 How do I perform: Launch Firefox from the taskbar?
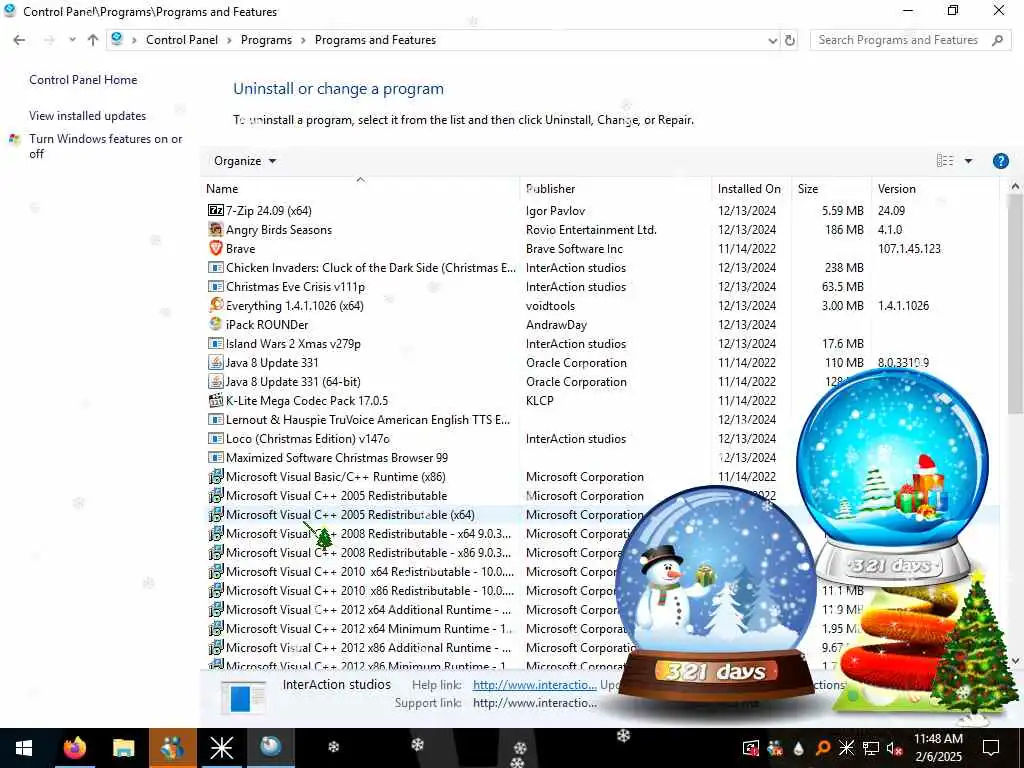74,748
